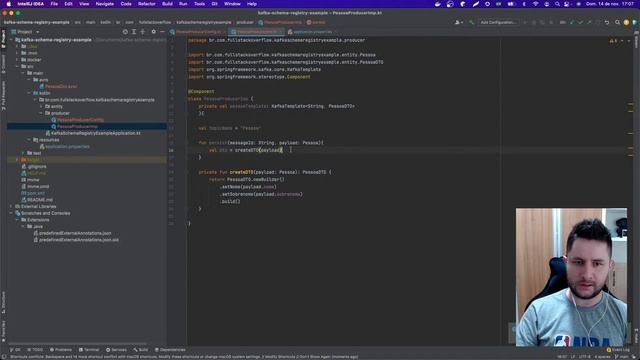Click the createDTO function name in code
640x360 pixels.
tap(241, 172)
